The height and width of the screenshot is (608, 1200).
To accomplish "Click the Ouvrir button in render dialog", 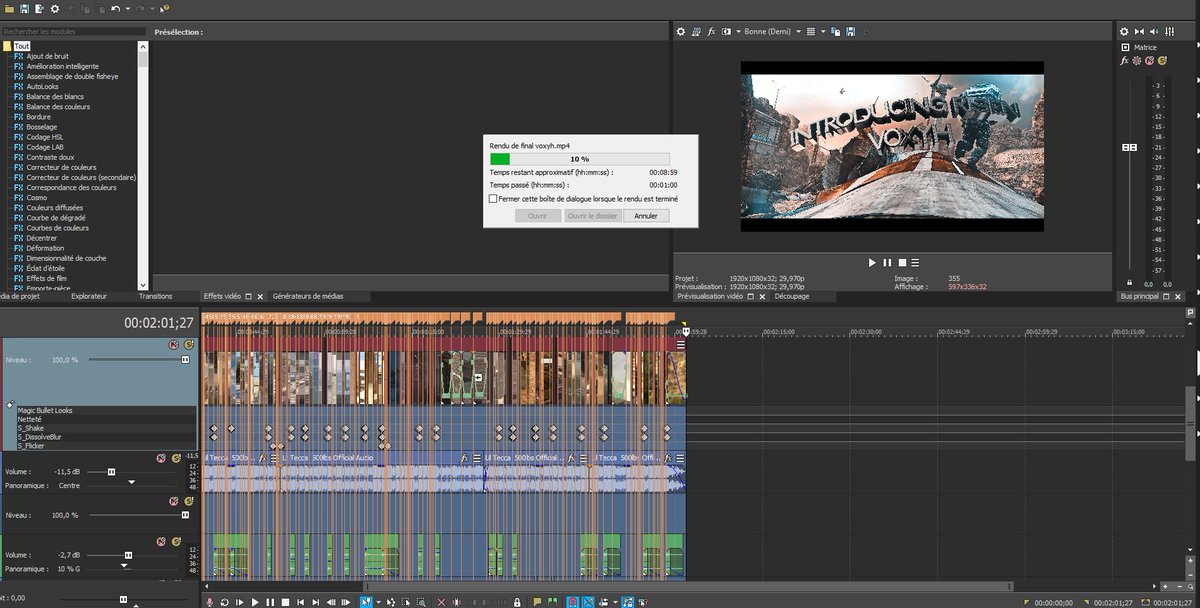I will click(538, 215).
